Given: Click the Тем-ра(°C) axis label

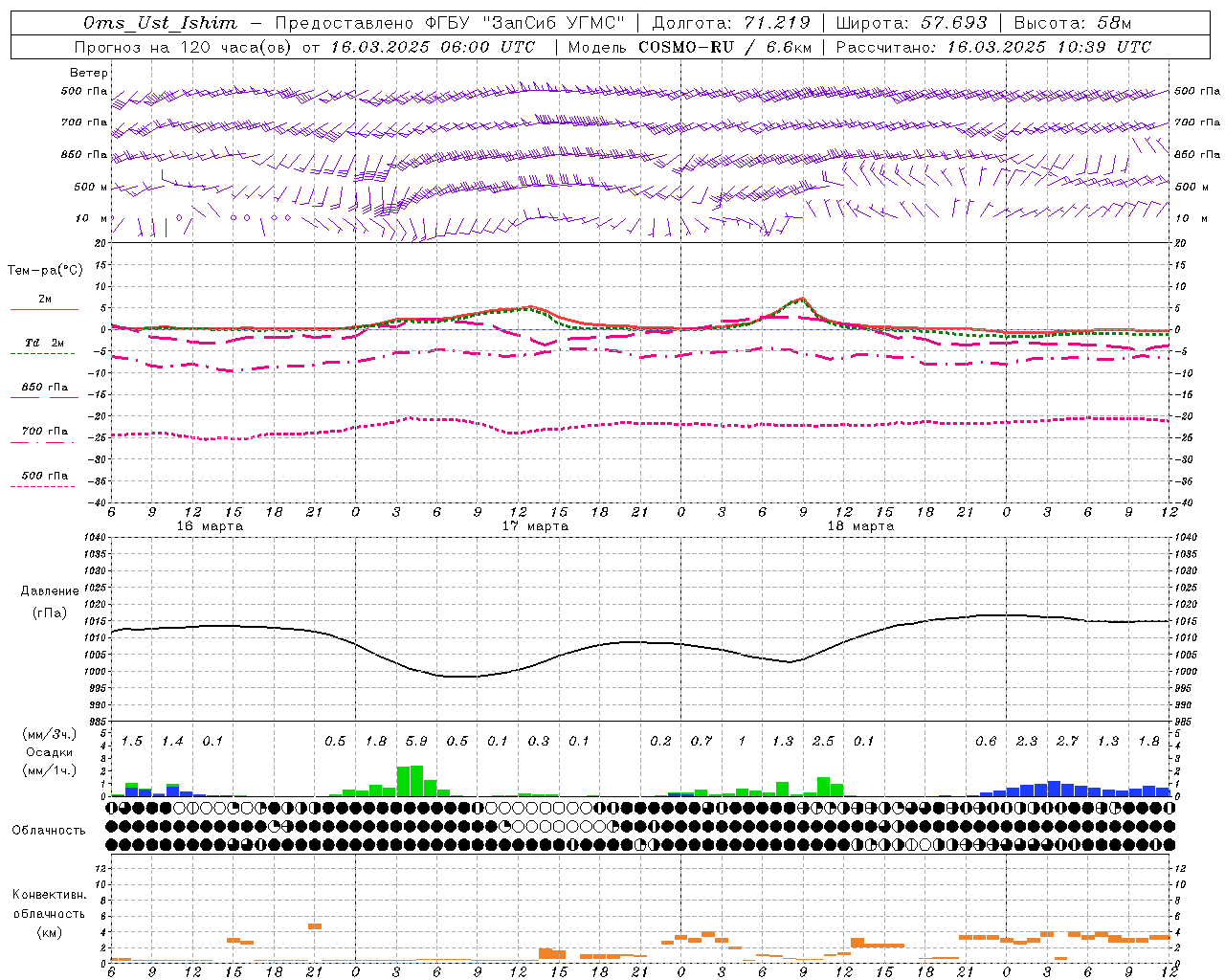Looking at the screenshot, I should [45, 271].
